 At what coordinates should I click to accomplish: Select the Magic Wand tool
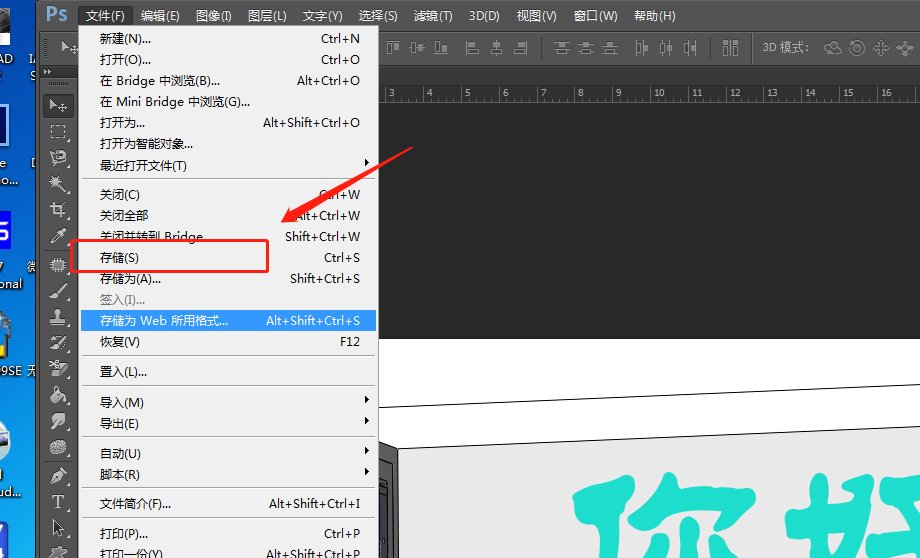[58, 184]
